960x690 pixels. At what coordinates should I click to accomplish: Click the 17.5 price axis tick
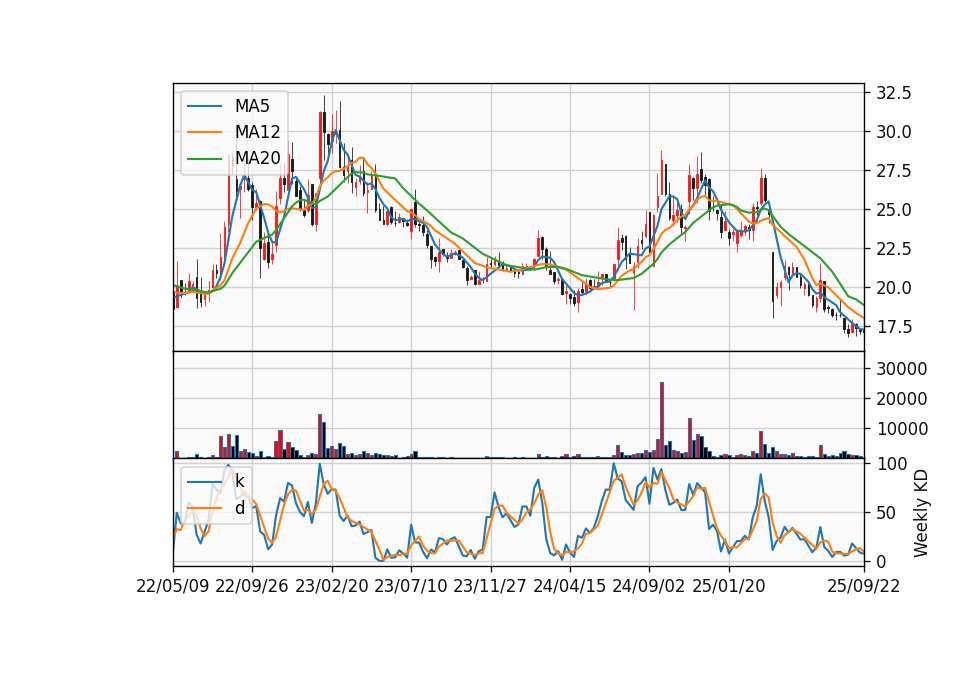[894, 327]
